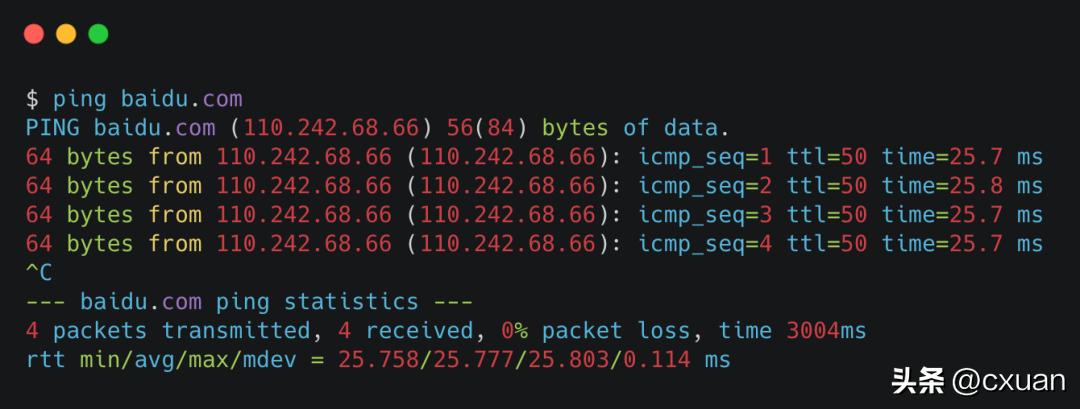
Task: Click the "^C" interrupt line
Action: (39, 272)
